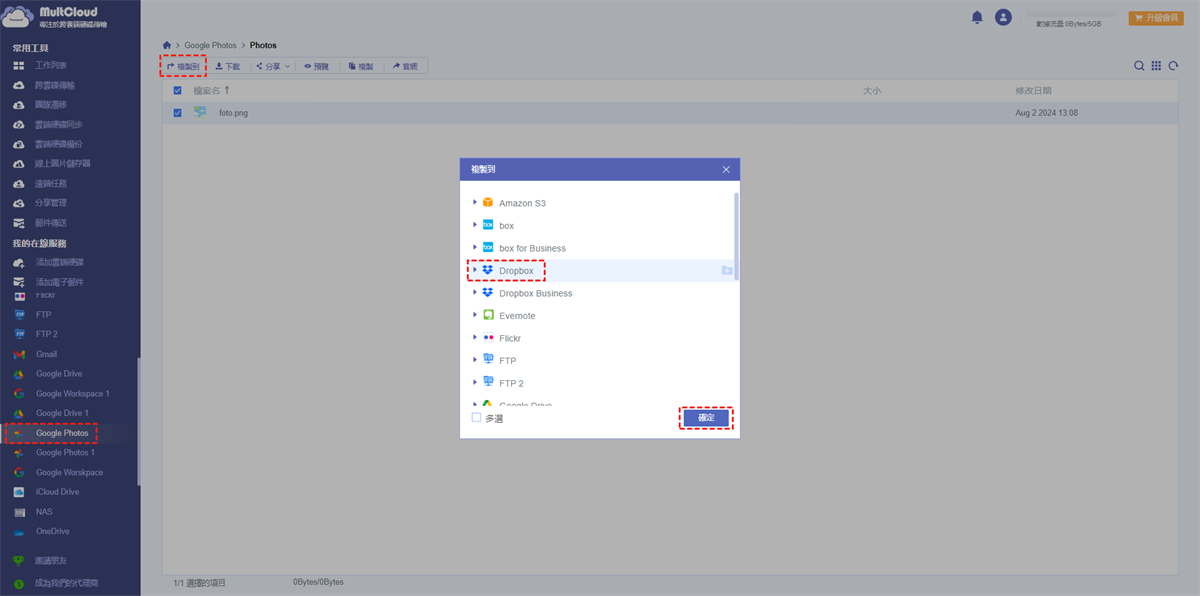Image resolution: width=1200 pixels, height=596 pixels.
Task: Expand the FTP tree node
Action: (x=475, y=360)
